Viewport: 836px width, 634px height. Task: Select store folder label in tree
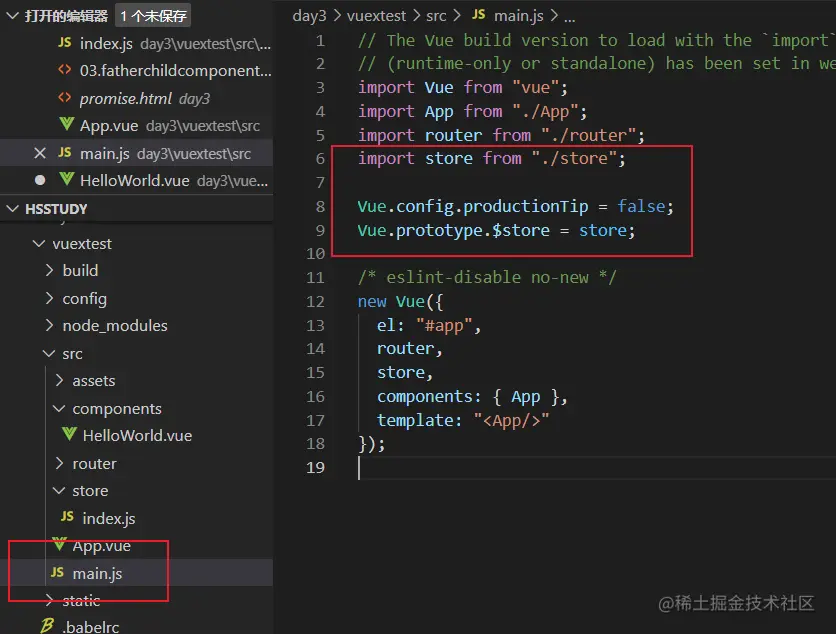point(91,491)
